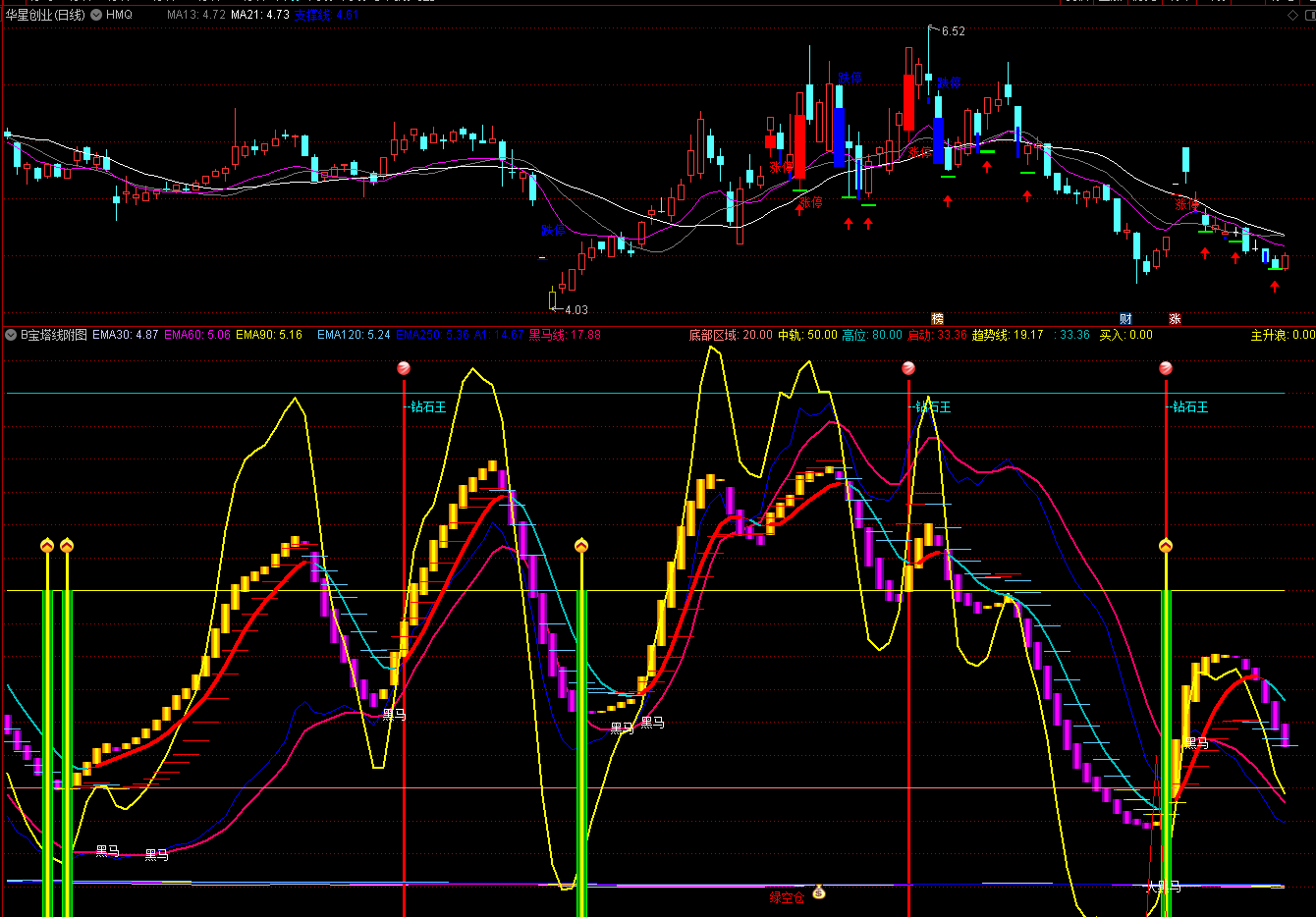Click the diamond icon at top right
The width and height of the screenshot is (1316, 917).
coord(1292,15)
